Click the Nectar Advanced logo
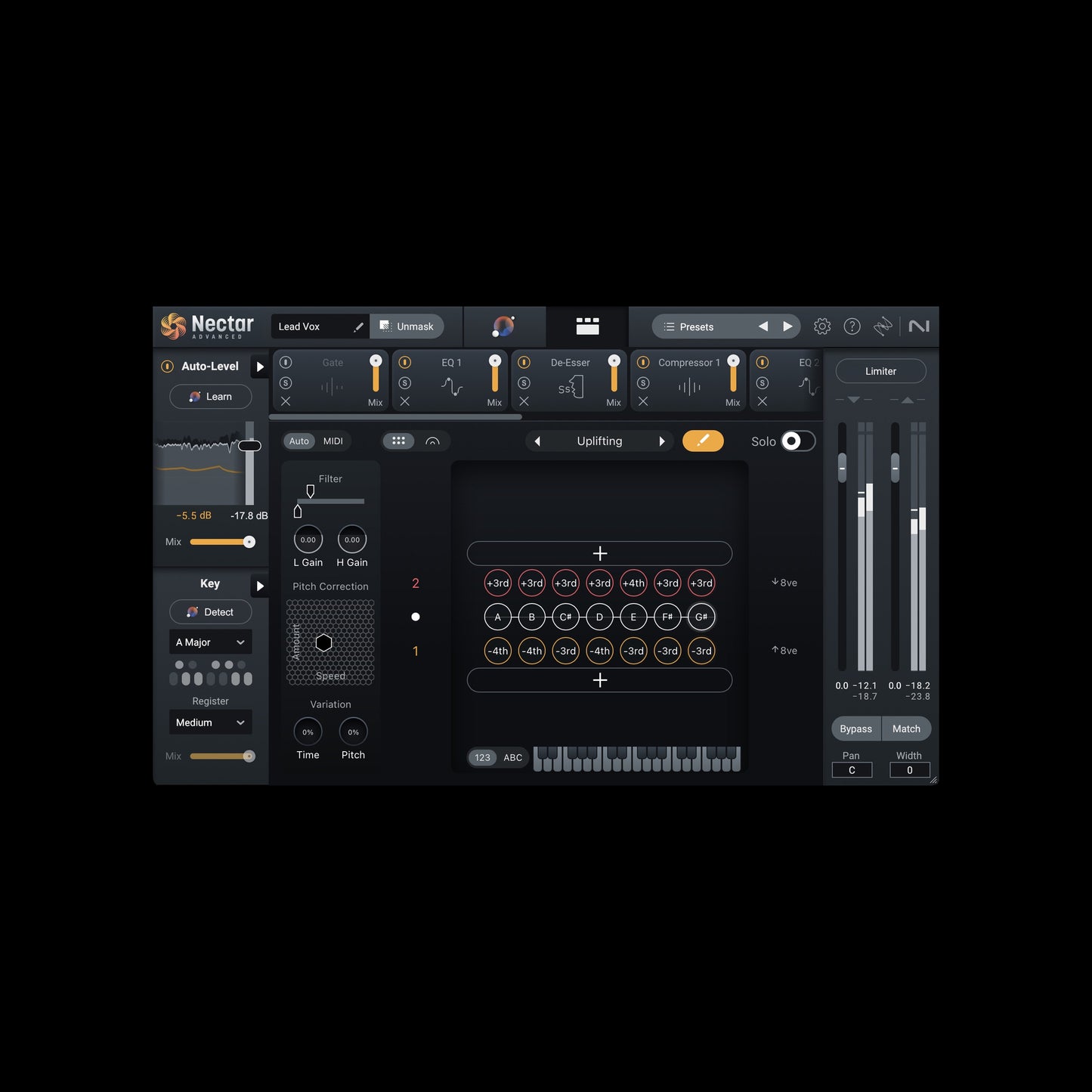The image size is (1092, 1092). click(x=207, y=326)
